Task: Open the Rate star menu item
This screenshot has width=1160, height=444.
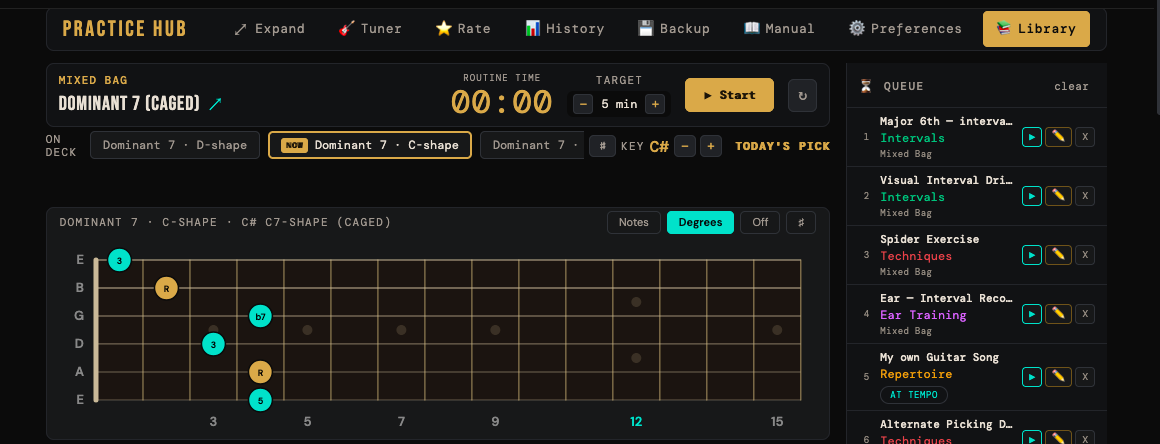Action: pos(463,29)
